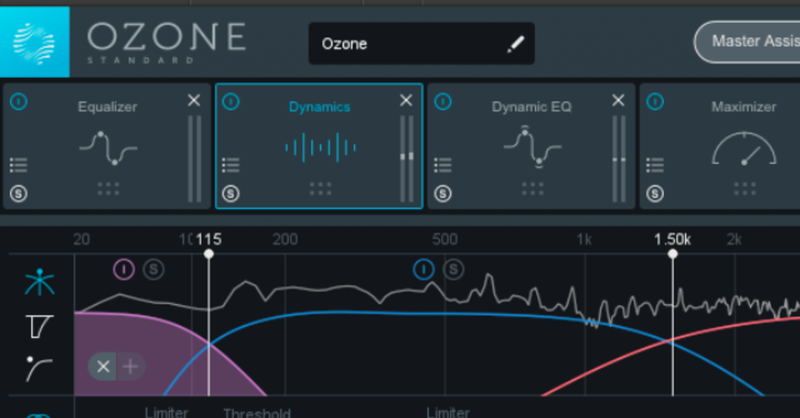Click the low band Threshold label

(257, 412)
